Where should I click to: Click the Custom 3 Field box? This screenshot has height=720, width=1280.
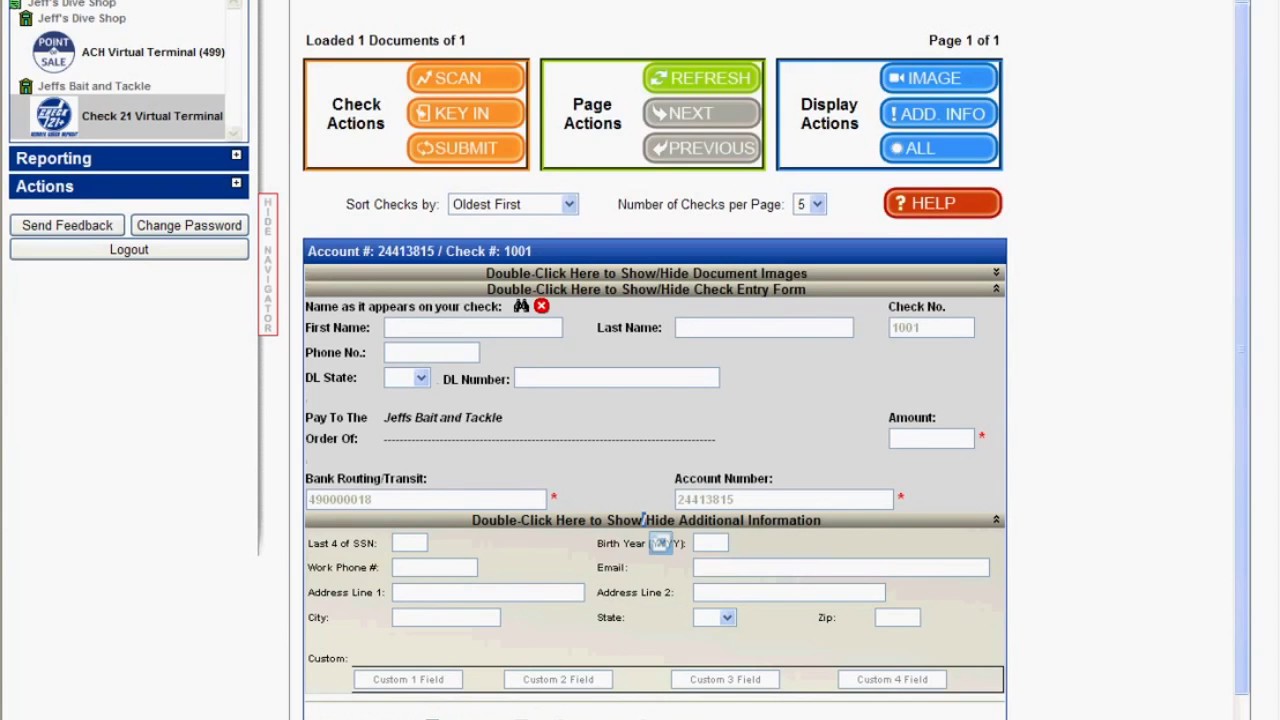tap(725, 680)
